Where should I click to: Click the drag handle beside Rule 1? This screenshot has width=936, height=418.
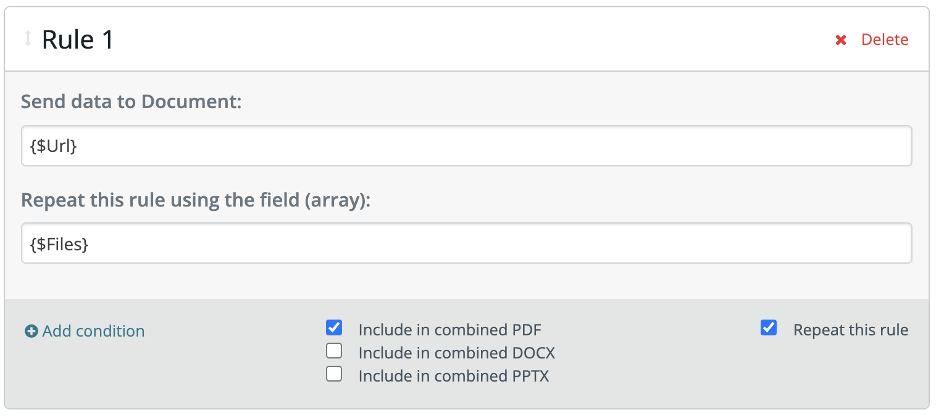pyautogui.click(x=28, y=40)
